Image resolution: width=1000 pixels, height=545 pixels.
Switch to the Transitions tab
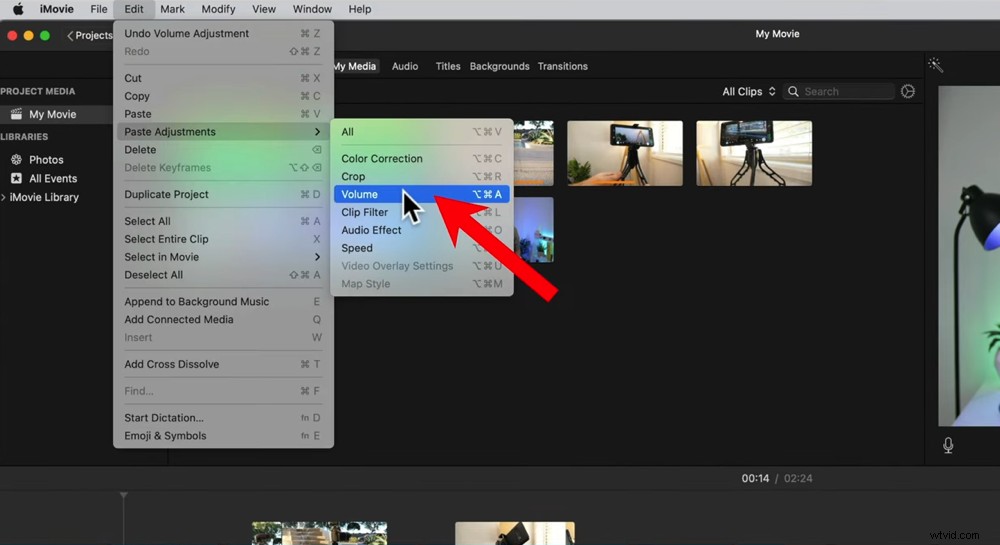(562, 66)
